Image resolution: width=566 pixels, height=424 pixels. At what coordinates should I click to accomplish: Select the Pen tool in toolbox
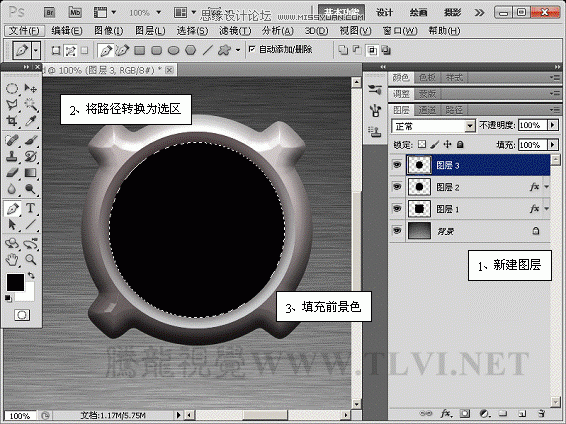click(x=12, y=208)
